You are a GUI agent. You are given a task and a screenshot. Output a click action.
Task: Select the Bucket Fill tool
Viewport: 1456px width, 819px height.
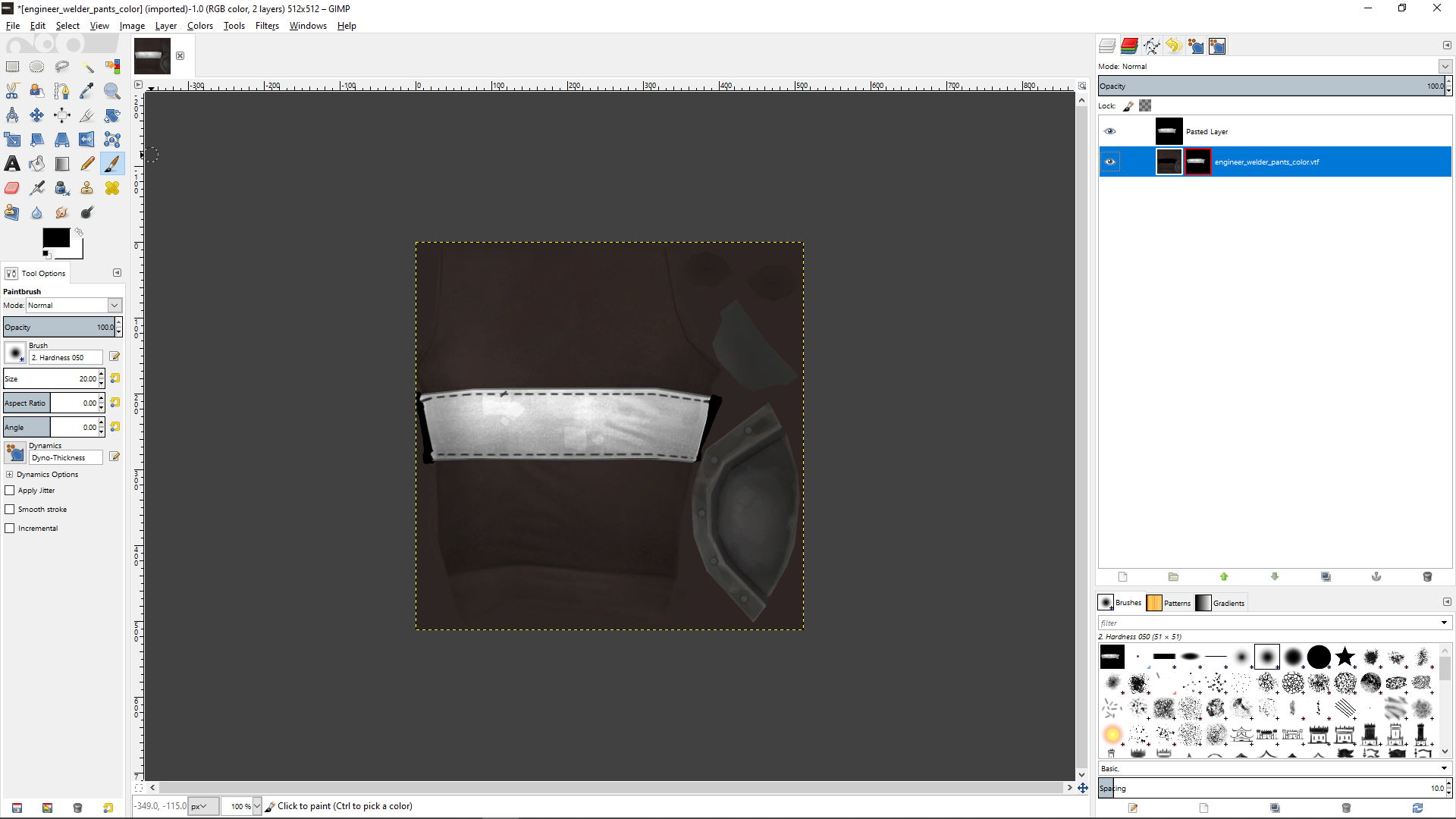pos(37,164)
